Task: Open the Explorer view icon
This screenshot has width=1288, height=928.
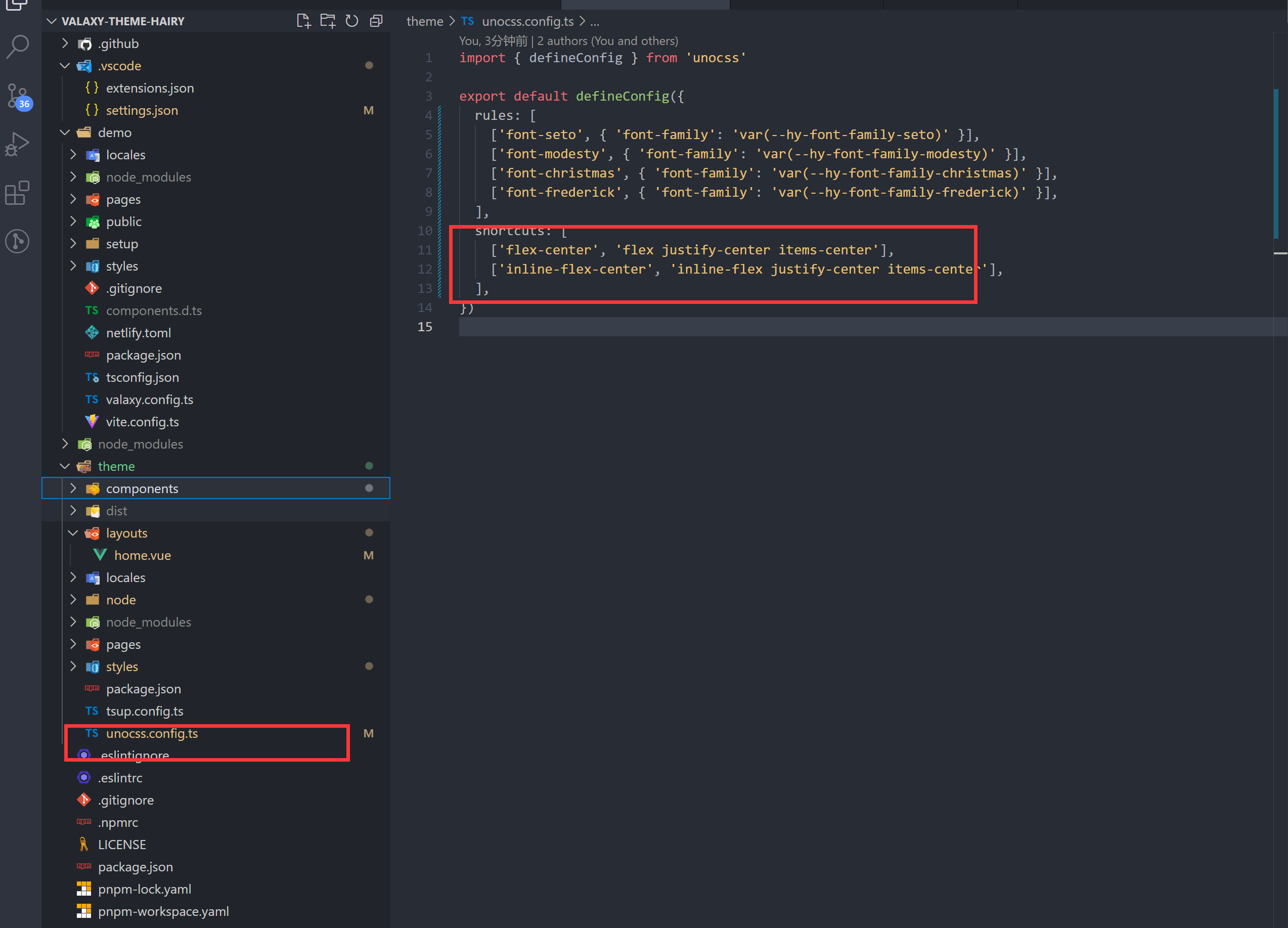Action: [x=16, y=6]
